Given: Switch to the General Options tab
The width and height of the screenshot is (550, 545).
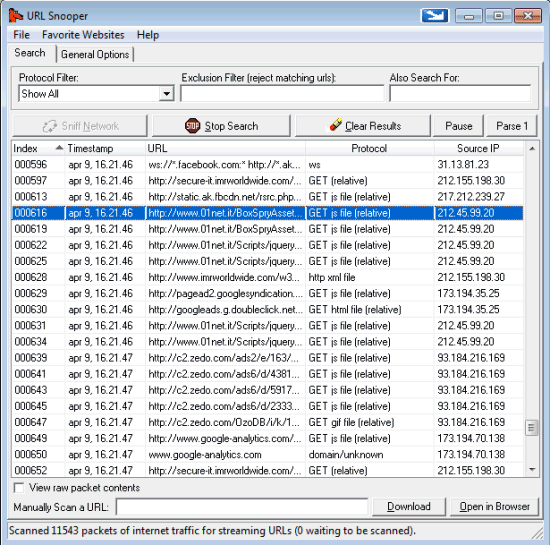Looking at the screenshot, I should (x=95, y=54).
